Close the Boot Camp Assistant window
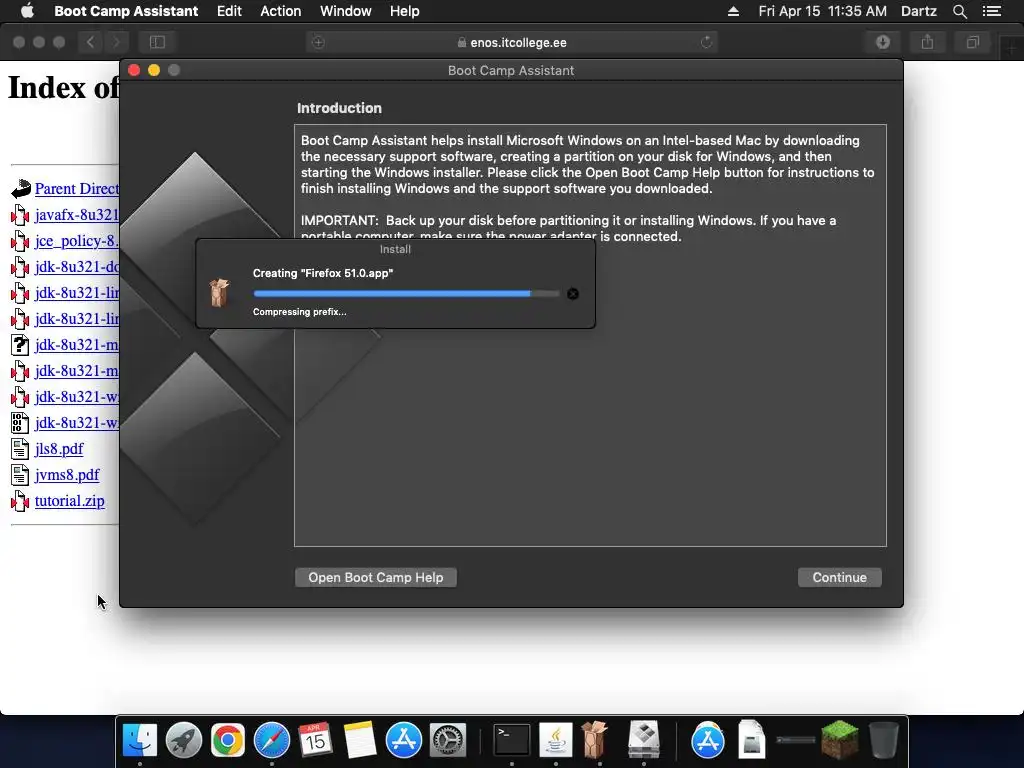Viewport: 1024px width, 768px height. [134, 70]
